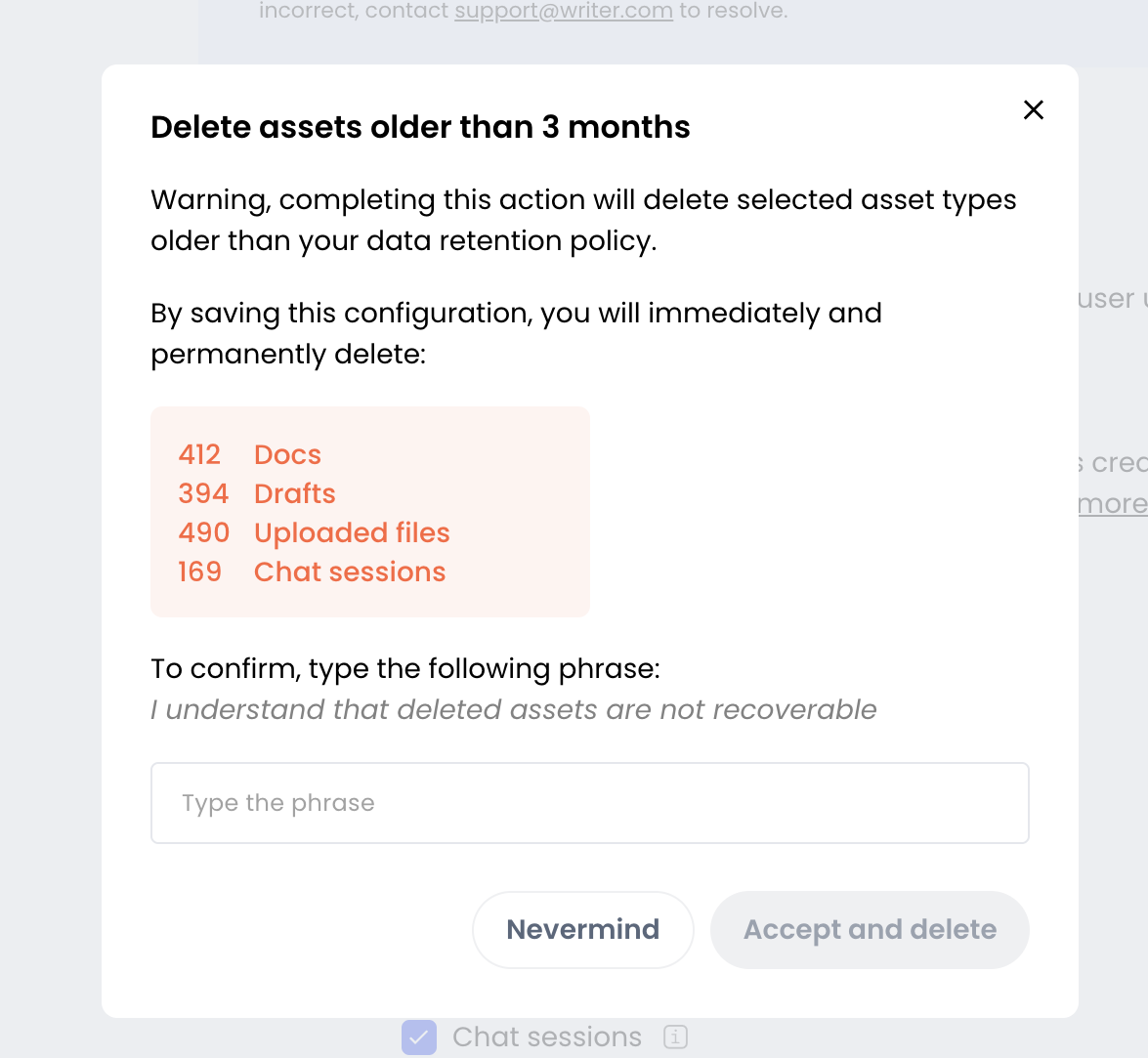Select the Docs label in deletion list
Screen dimensions: 1148x1058
(287, 455)
